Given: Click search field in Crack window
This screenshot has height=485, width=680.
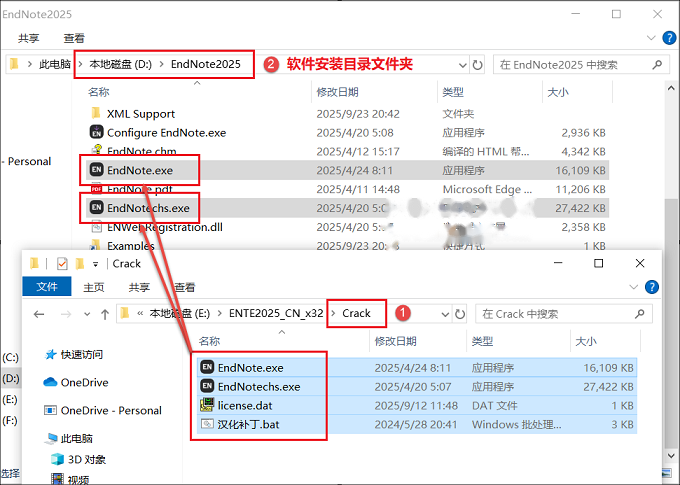Looking at the screenshot, I should 564,314.
